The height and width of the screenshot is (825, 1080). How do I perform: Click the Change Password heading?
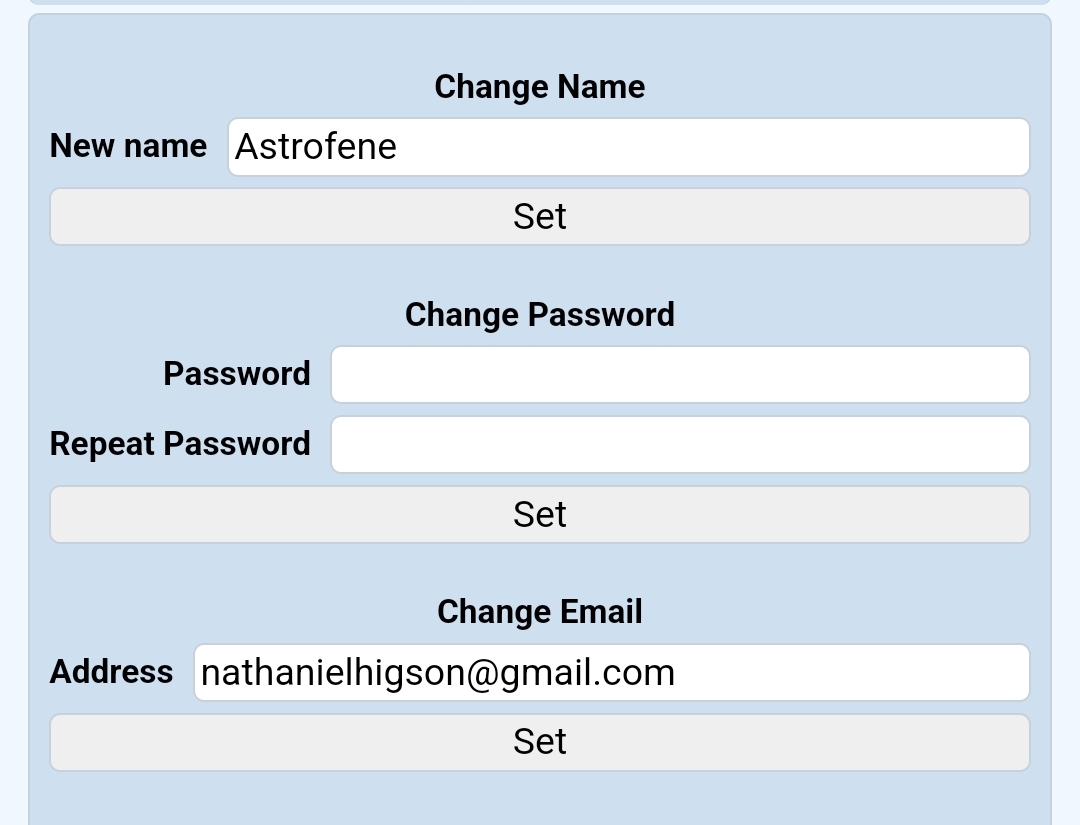click(x=540, y=315)
